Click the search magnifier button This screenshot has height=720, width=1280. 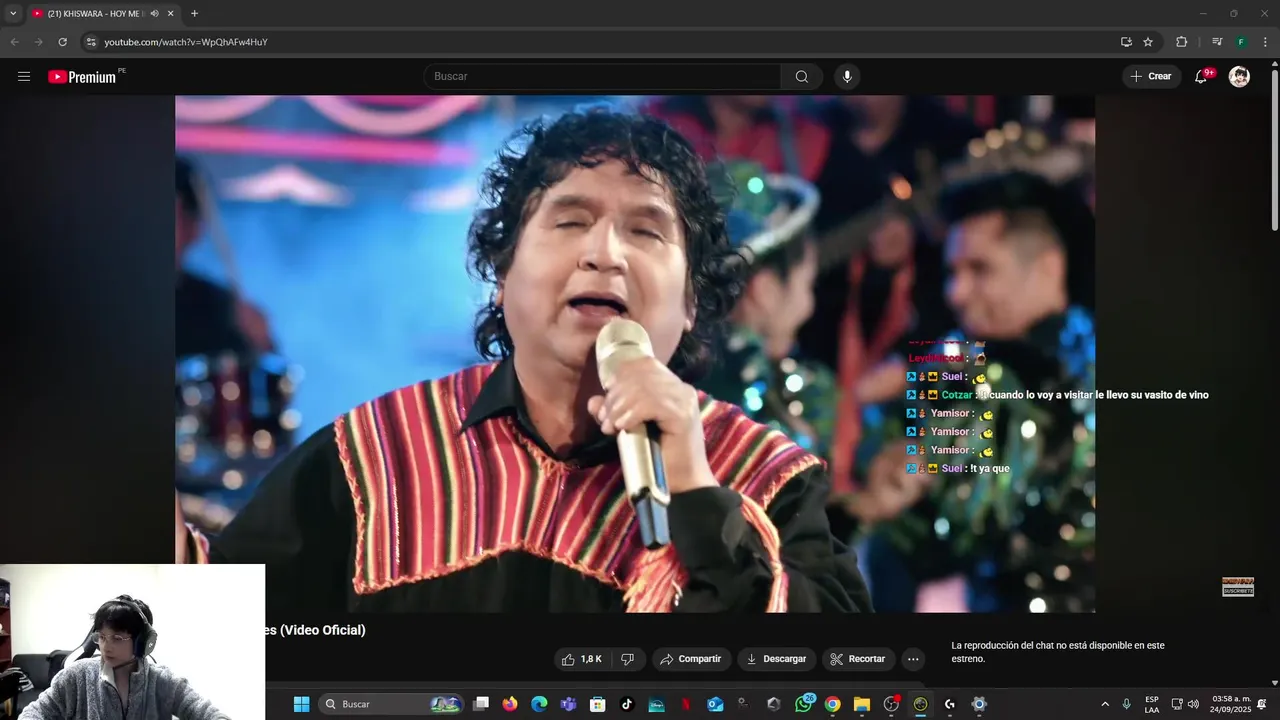[x=802, y=76]
